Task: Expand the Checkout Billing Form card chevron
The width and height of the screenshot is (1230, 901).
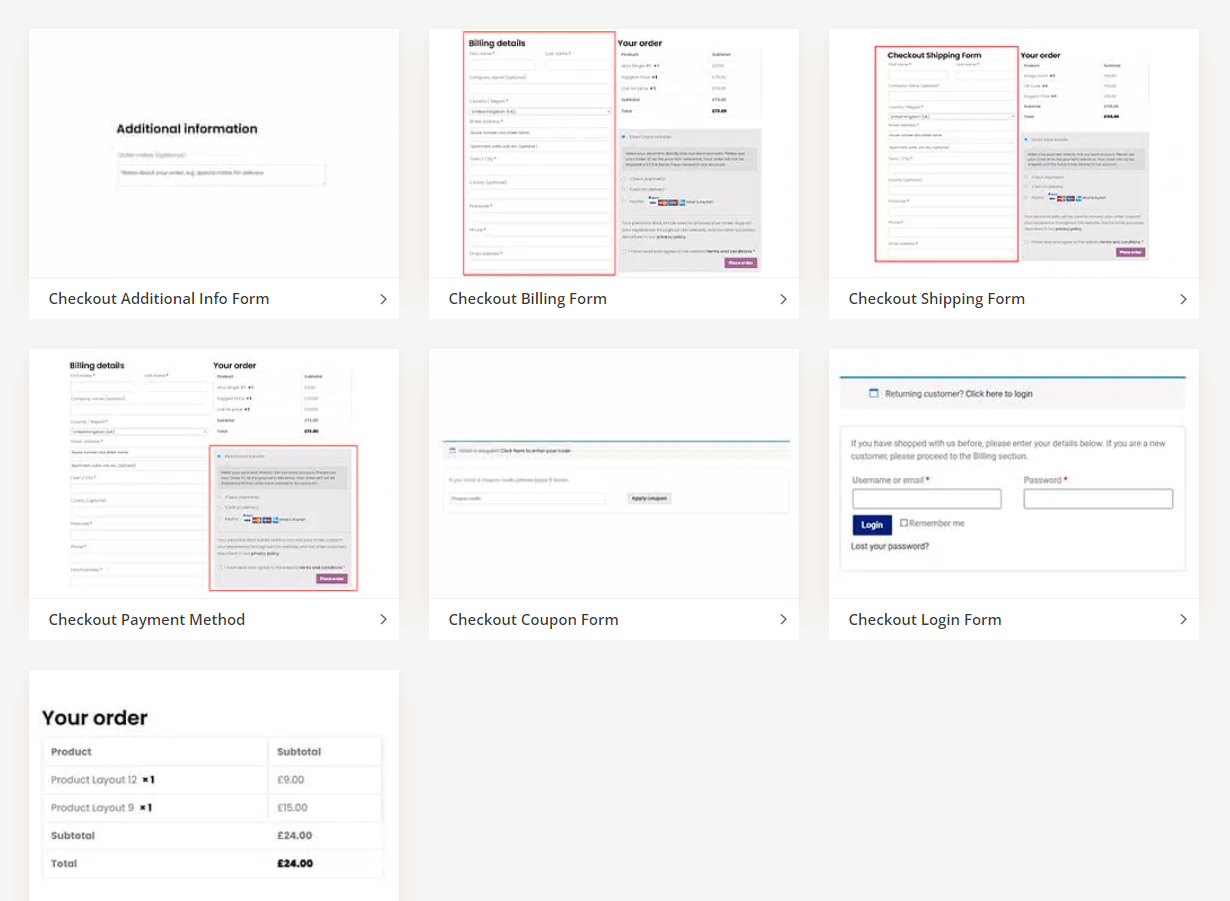Action: pyautogui.click(x=783, y=298)
